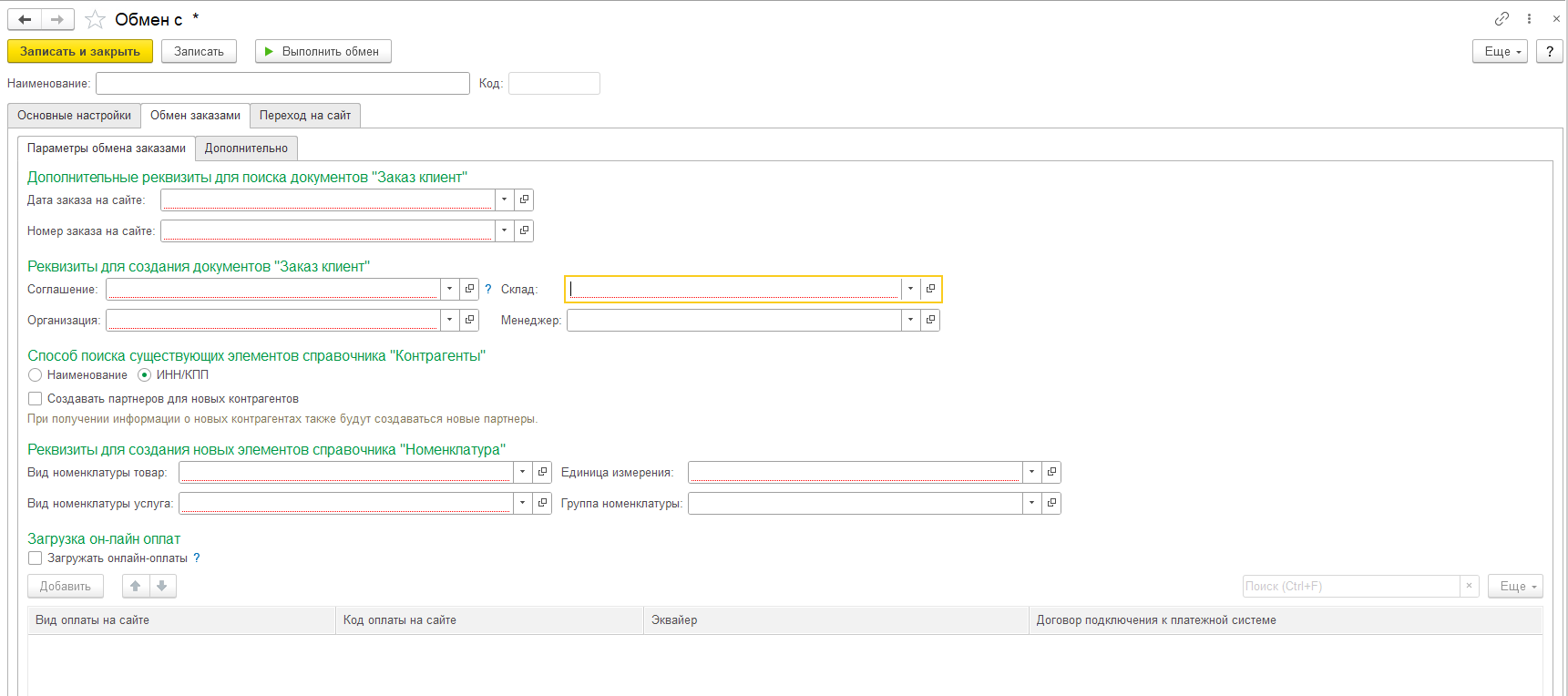Expand the Единица измерения dropdown
The width and height of the screenshot is (1568, 696).
click(1031, 472)
